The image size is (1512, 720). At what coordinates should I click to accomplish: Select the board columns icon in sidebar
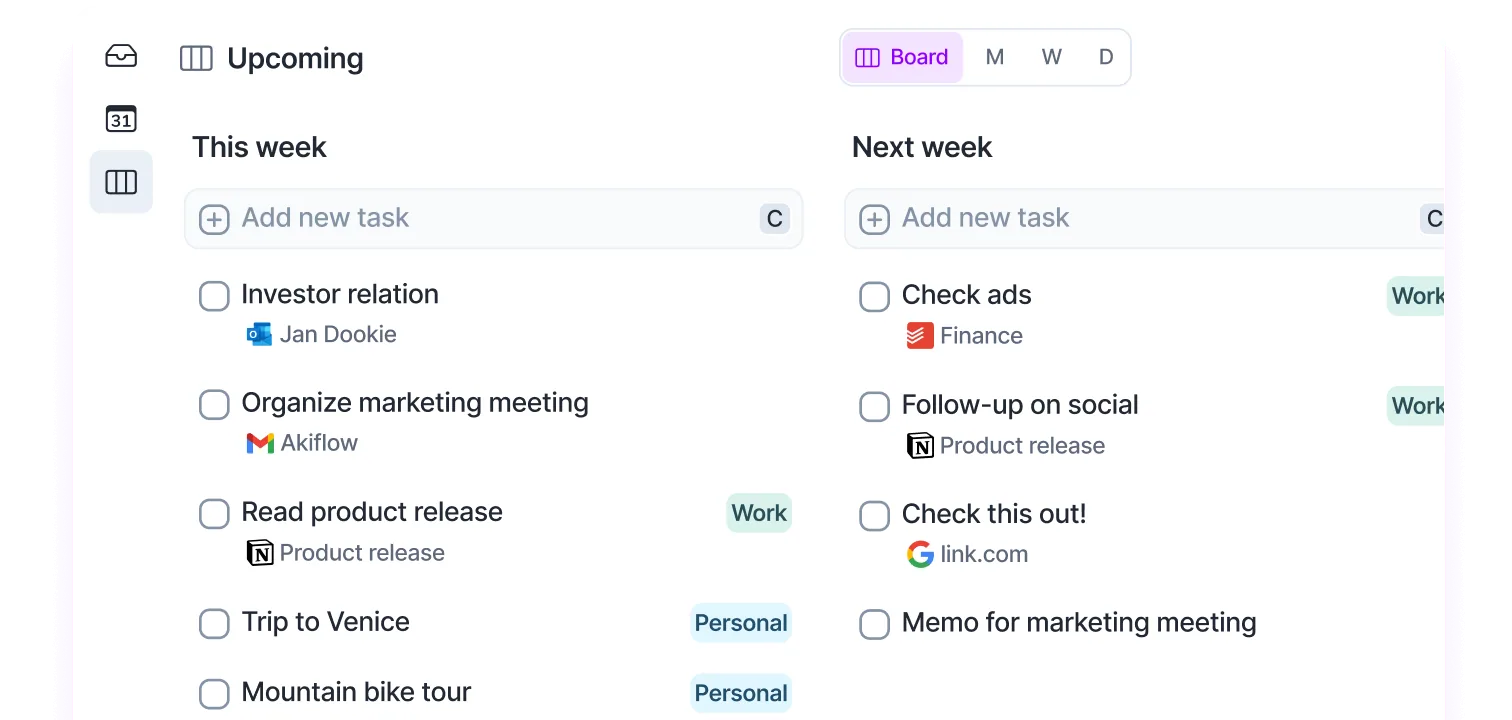(121, 182)
